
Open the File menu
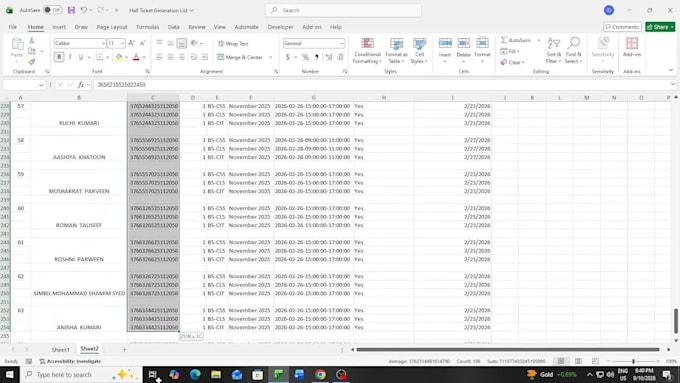click(13, 27)
